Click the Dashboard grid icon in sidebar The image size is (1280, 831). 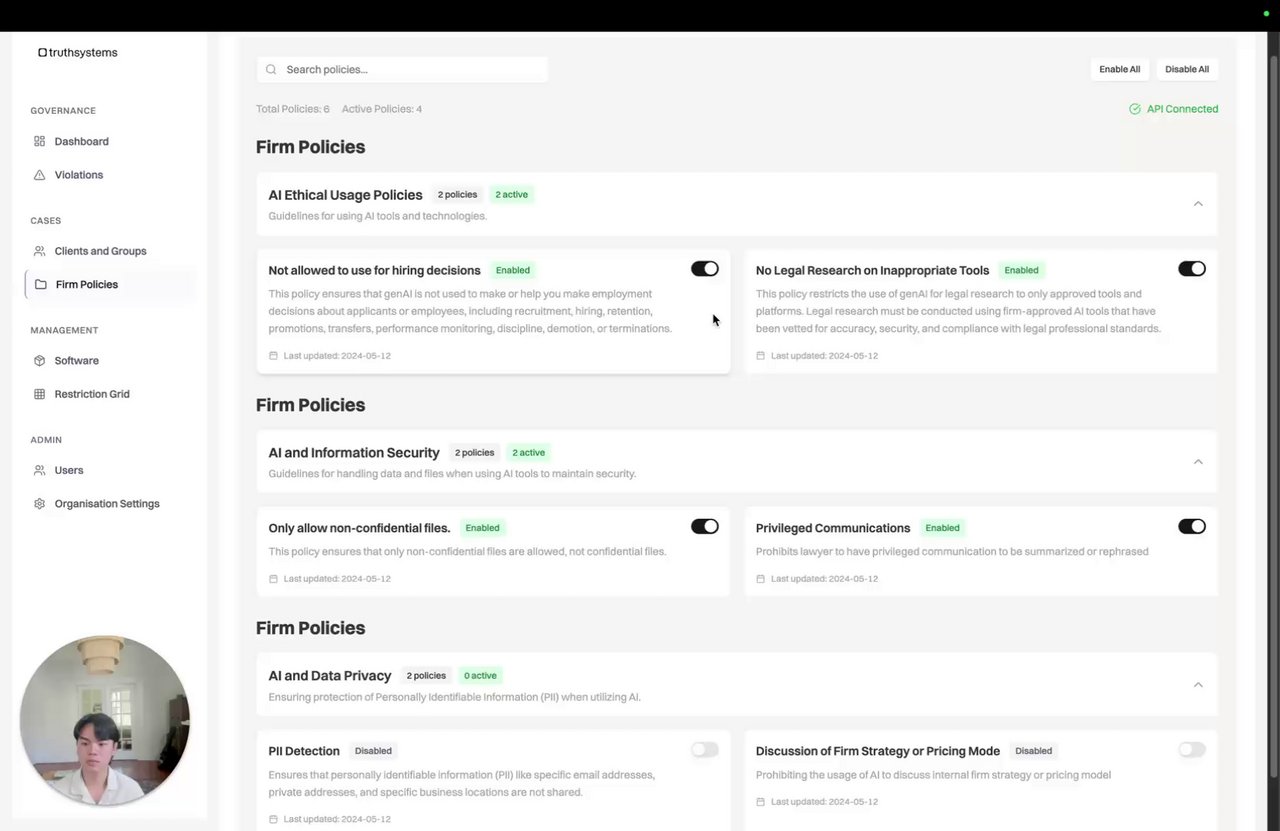pyautogui.click(x=40, y=142)
